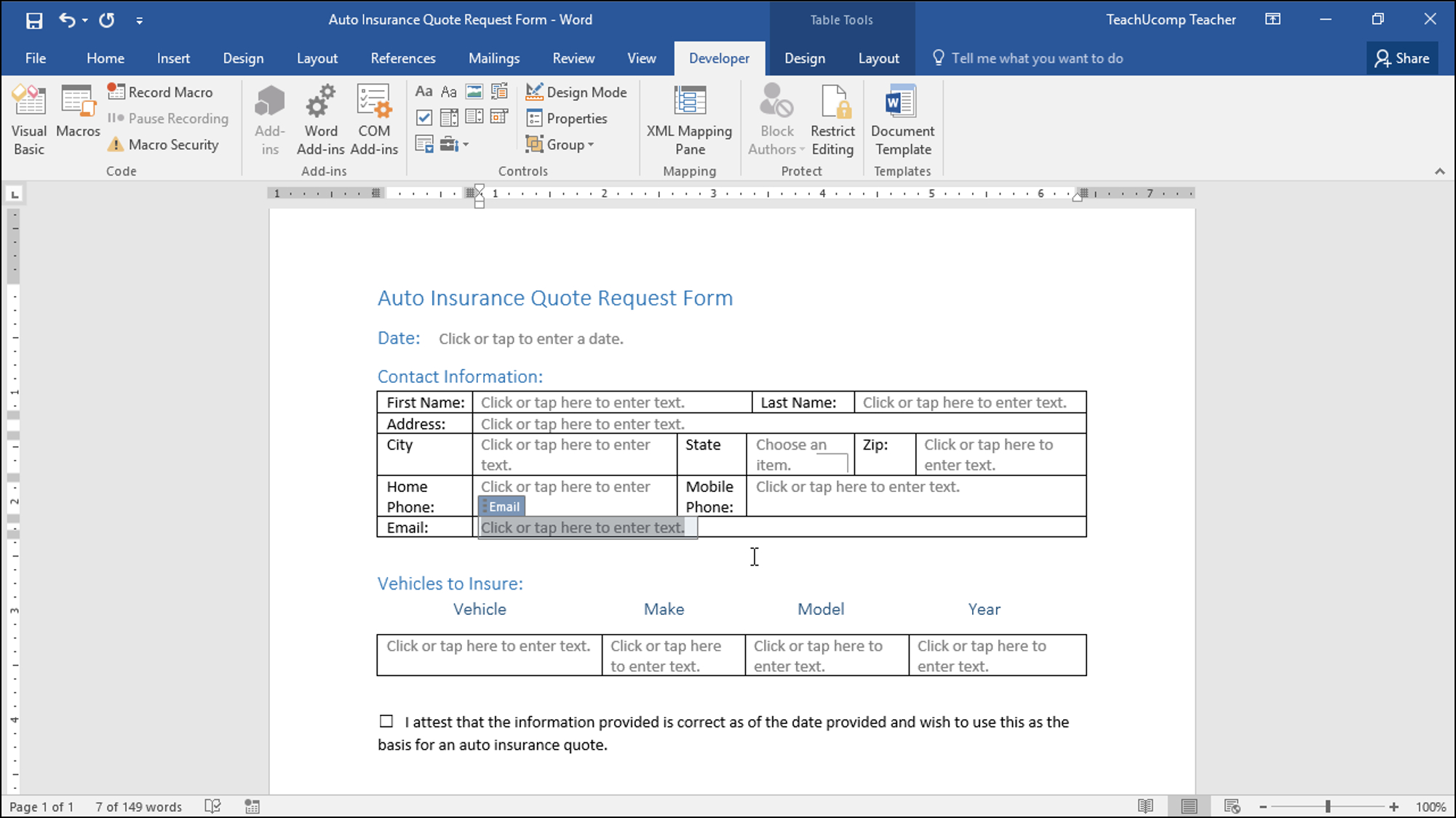This screenshot has width=1456, height=818.
Task: Click the Record Macro button
Action: 162,91
